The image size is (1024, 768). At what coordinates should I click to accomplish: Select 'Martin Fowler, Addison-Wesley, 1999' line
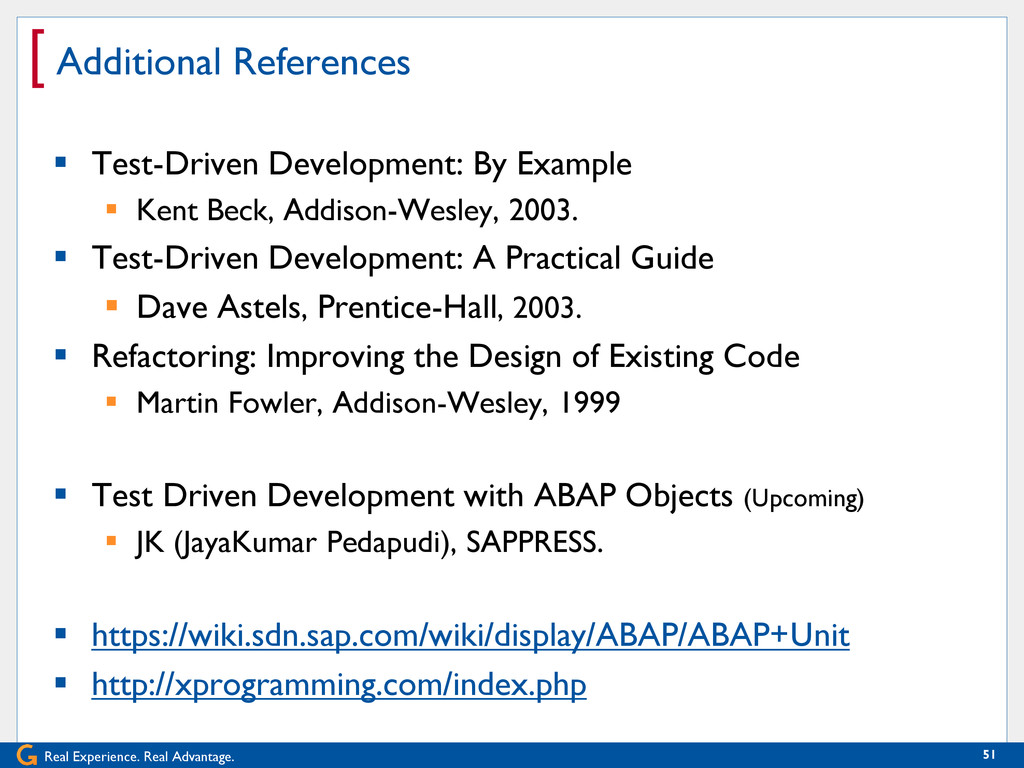pyautogui.click(x=378, y=403)
